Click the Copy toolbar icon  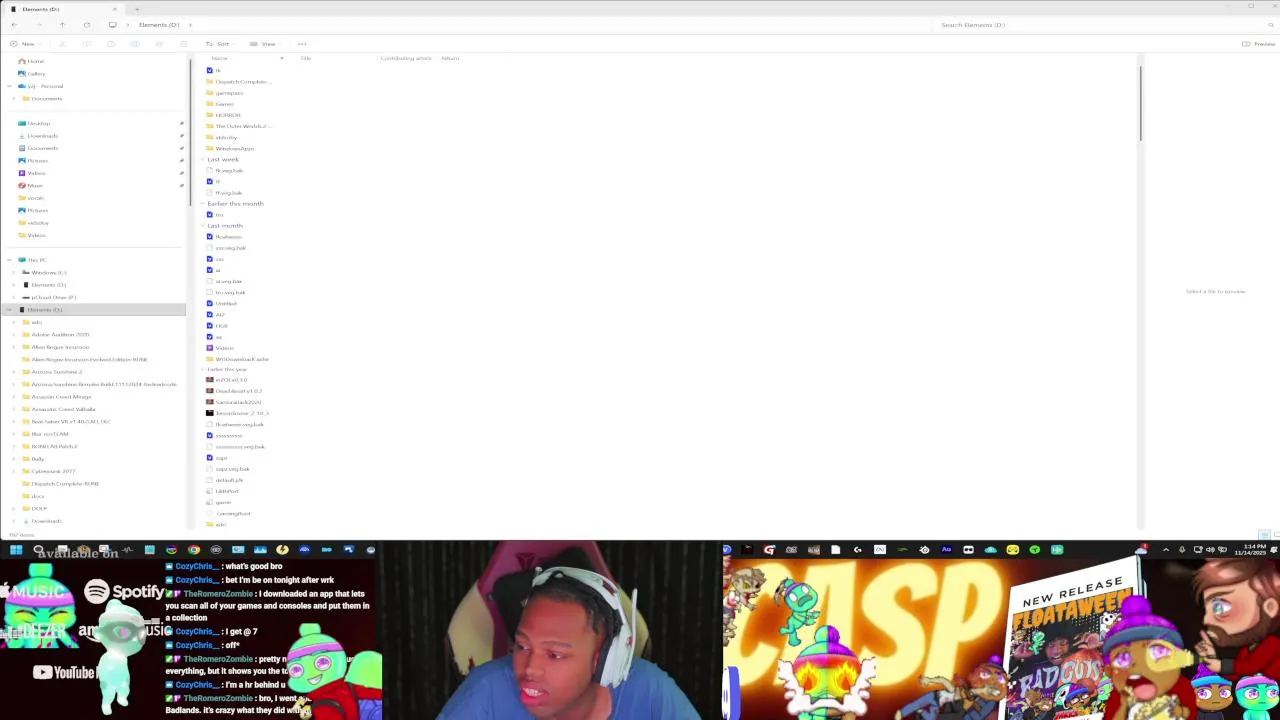[x=86, y=44]
